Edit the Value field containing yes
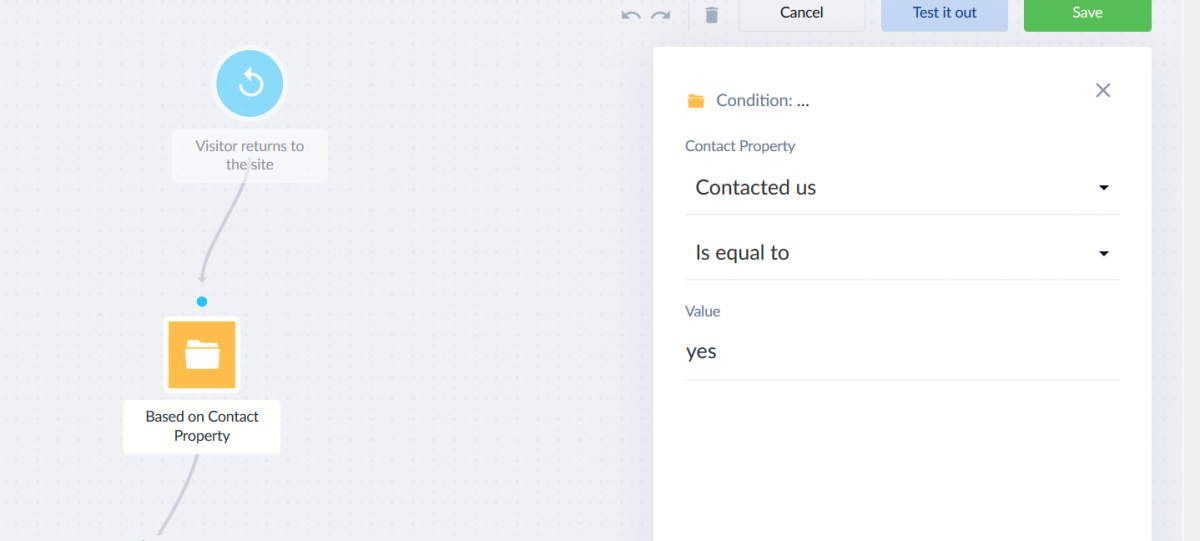The image size is (1200, 541). (x=902, y=352)
